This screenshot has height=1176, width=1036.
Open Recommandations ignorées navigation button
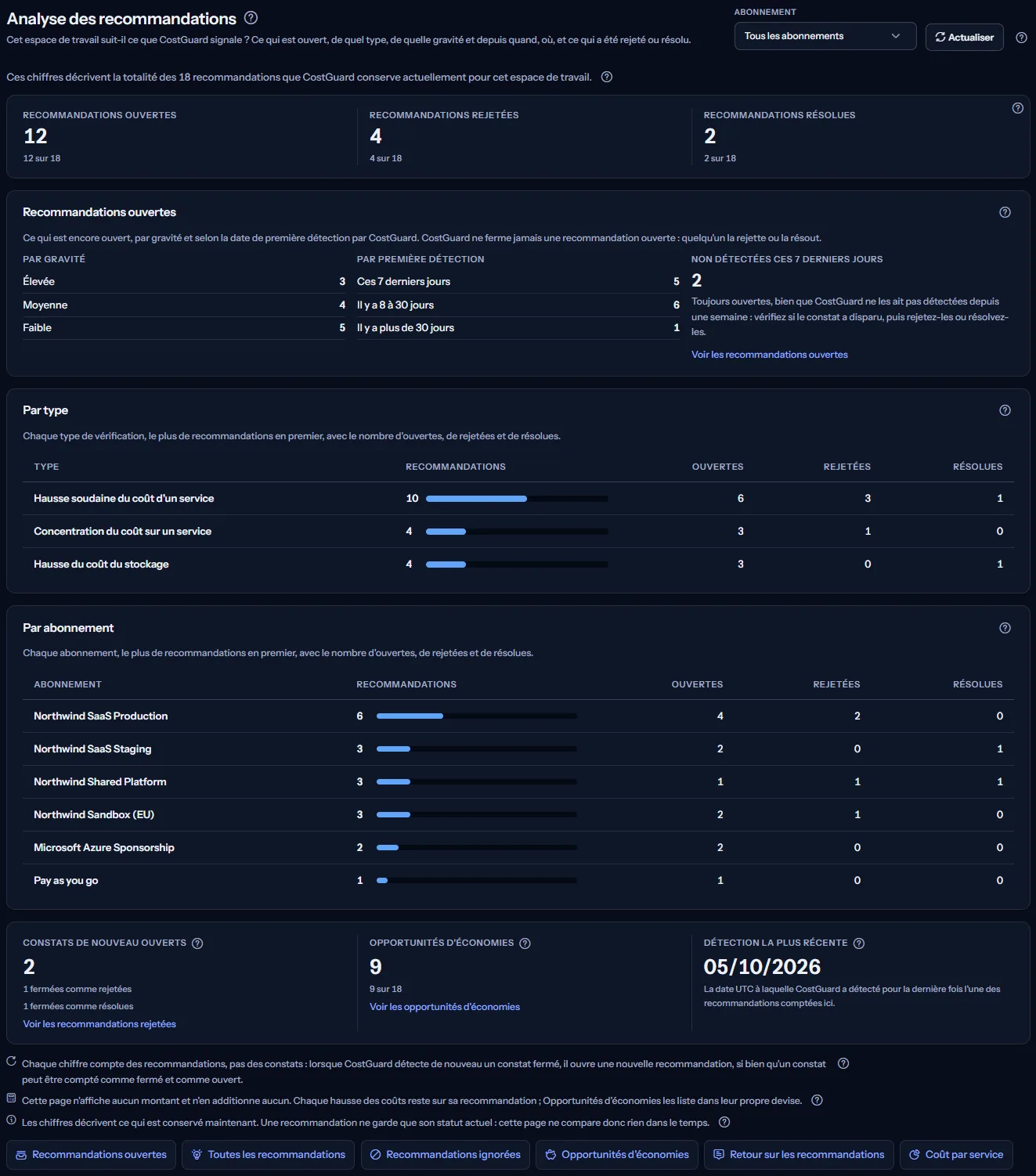[x=446, y=1155]
